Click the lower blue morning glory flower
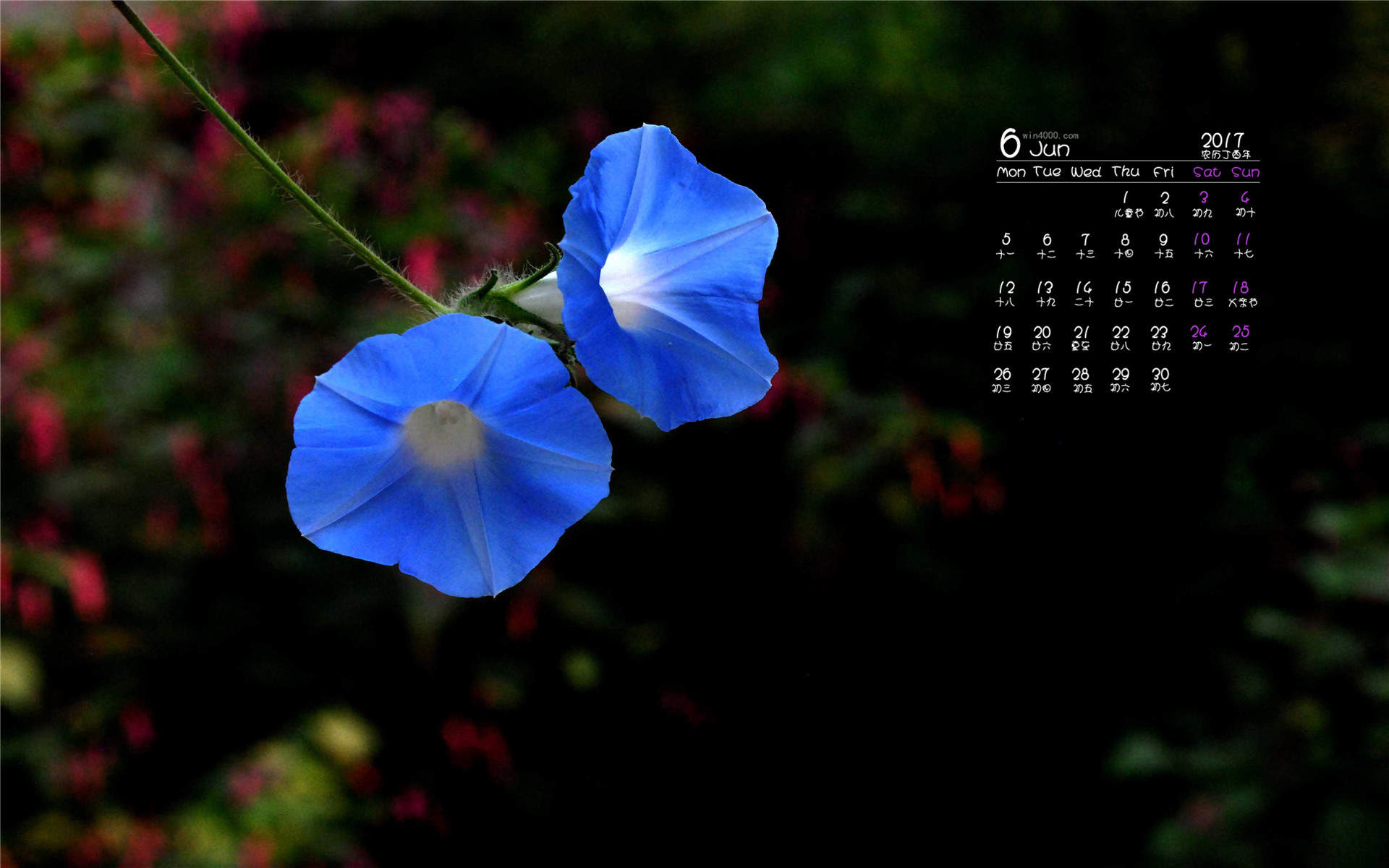The width and height of the screenshot is (1389, 868). pos(449,455)
